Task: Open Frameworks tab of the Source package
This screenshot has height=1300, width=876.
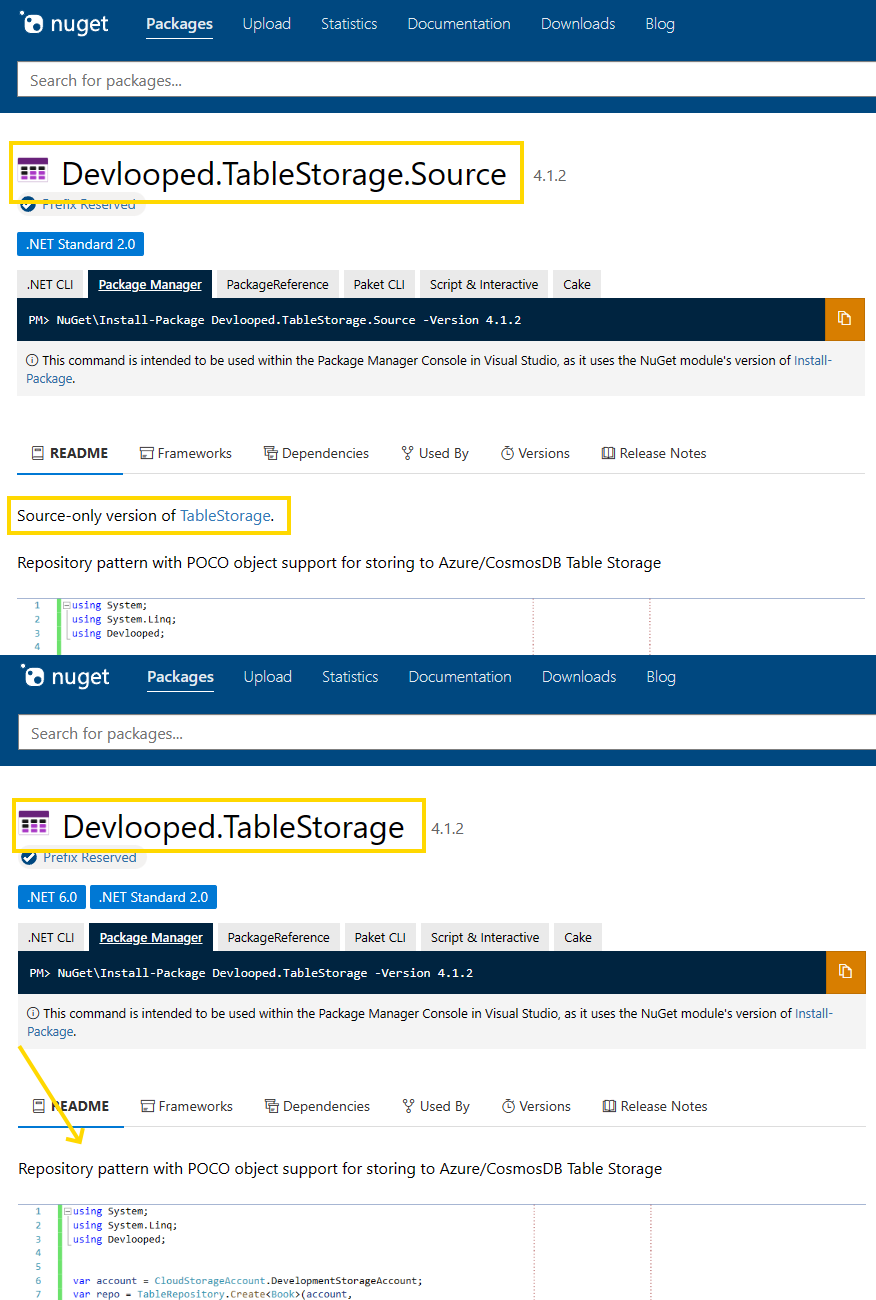Action: pos(186,453)
